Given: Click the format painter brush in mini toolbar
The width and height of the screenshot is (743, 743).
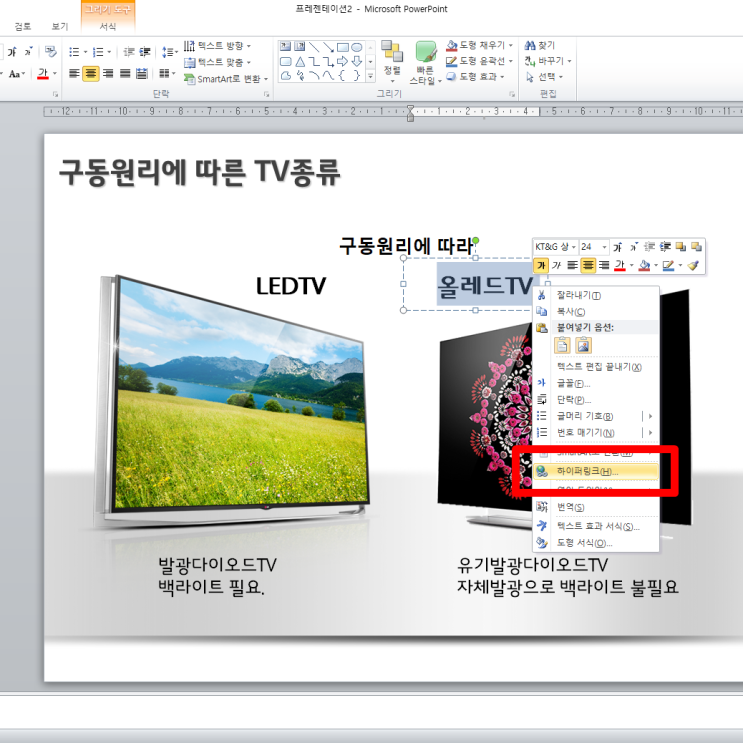Looking at the screenshot, I should coord(693,265).
